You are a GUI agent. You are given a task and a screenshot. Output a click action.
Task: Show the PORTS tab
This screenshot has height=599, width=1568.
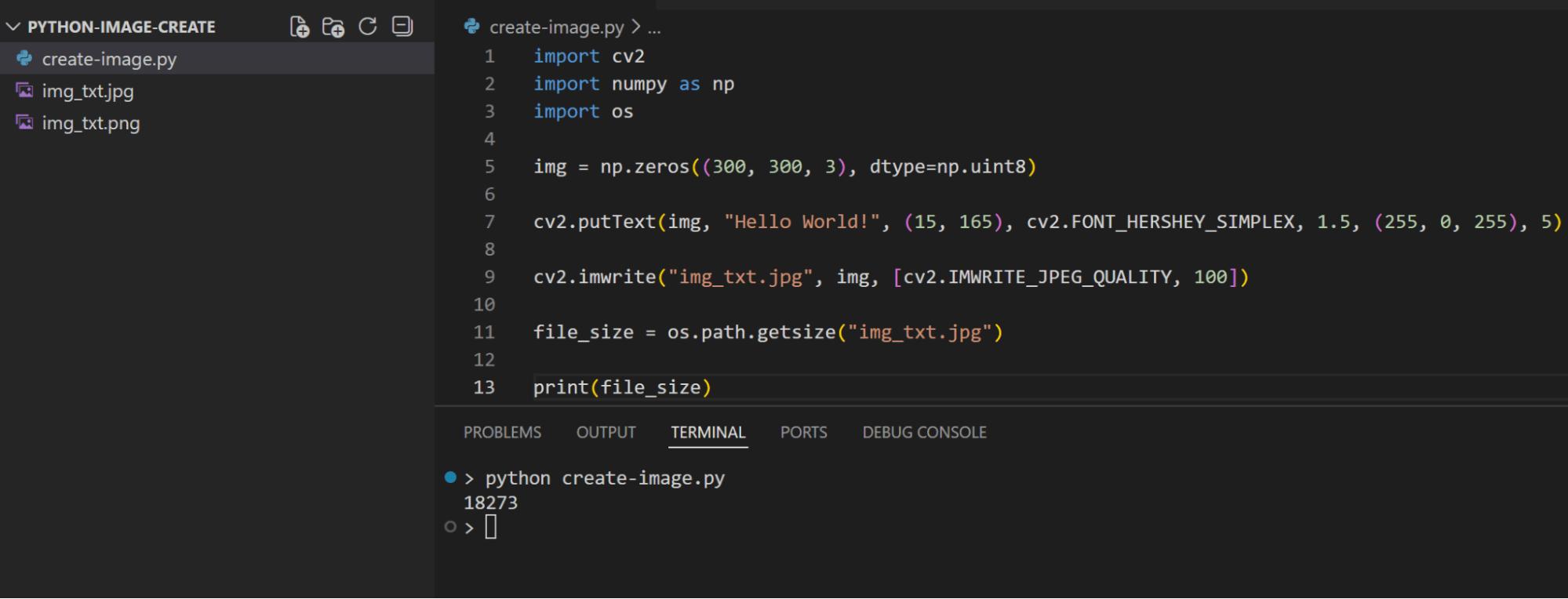click(x=803, y=433)
